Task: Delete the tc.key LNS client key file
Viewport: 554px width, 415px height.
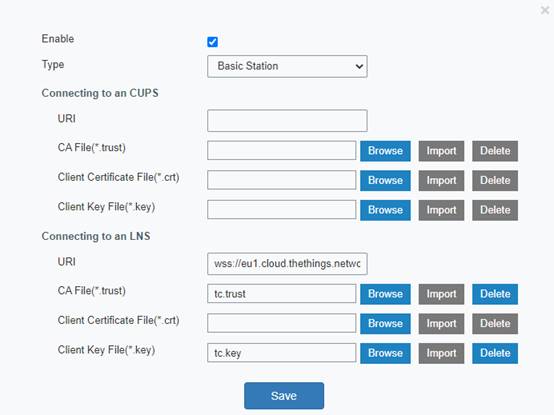Action: [x=495, y=353]
